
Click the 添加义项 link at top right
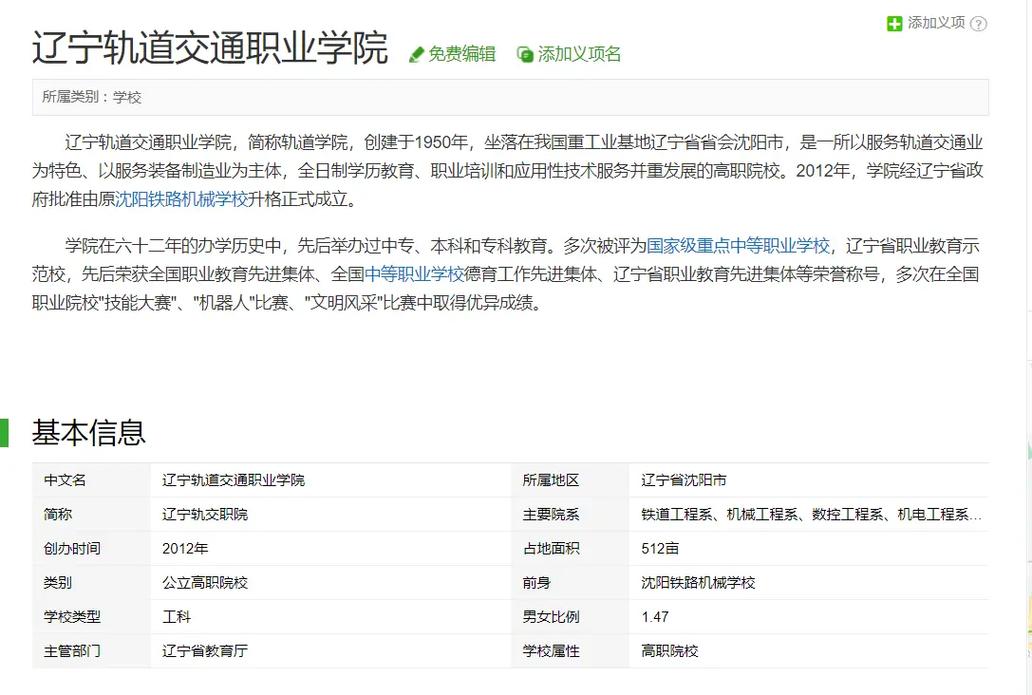coord(936,23)
